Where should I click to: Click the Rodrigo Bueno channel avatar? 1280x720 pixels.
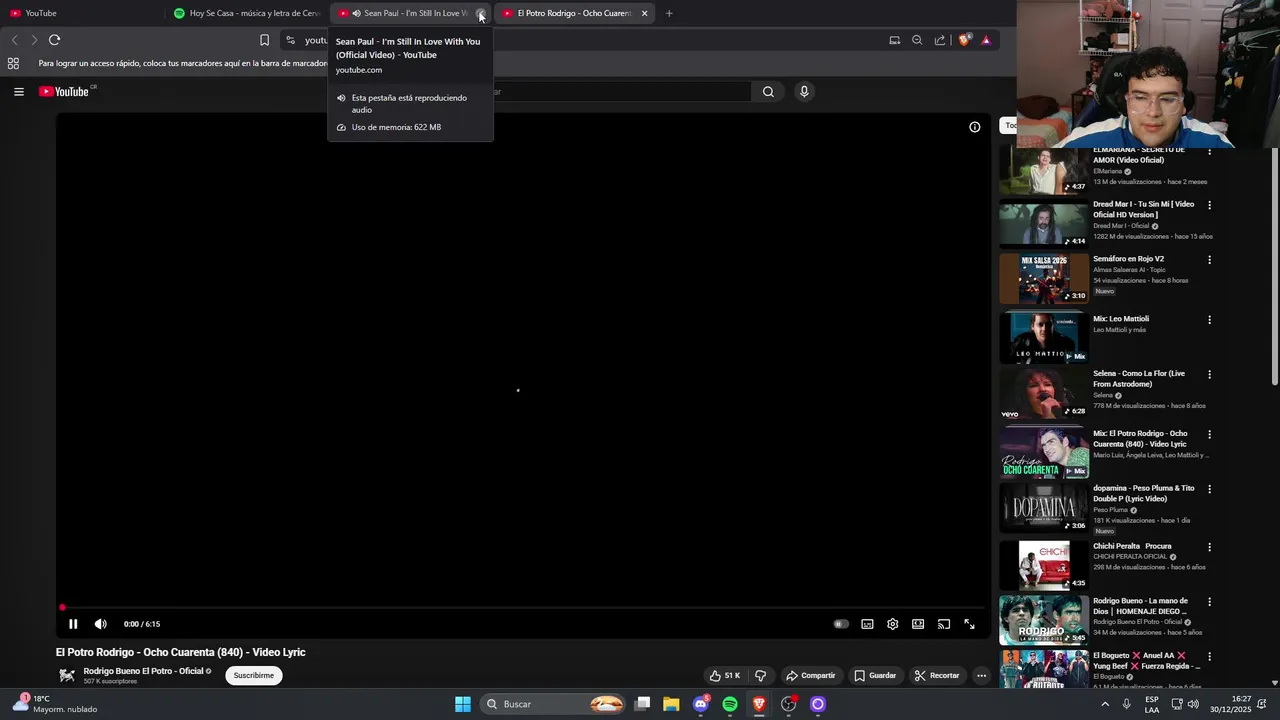[x=67, y=675]
